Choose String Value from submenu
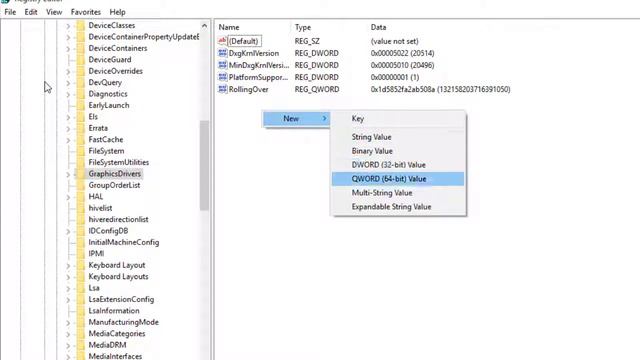 pos(398,137)
